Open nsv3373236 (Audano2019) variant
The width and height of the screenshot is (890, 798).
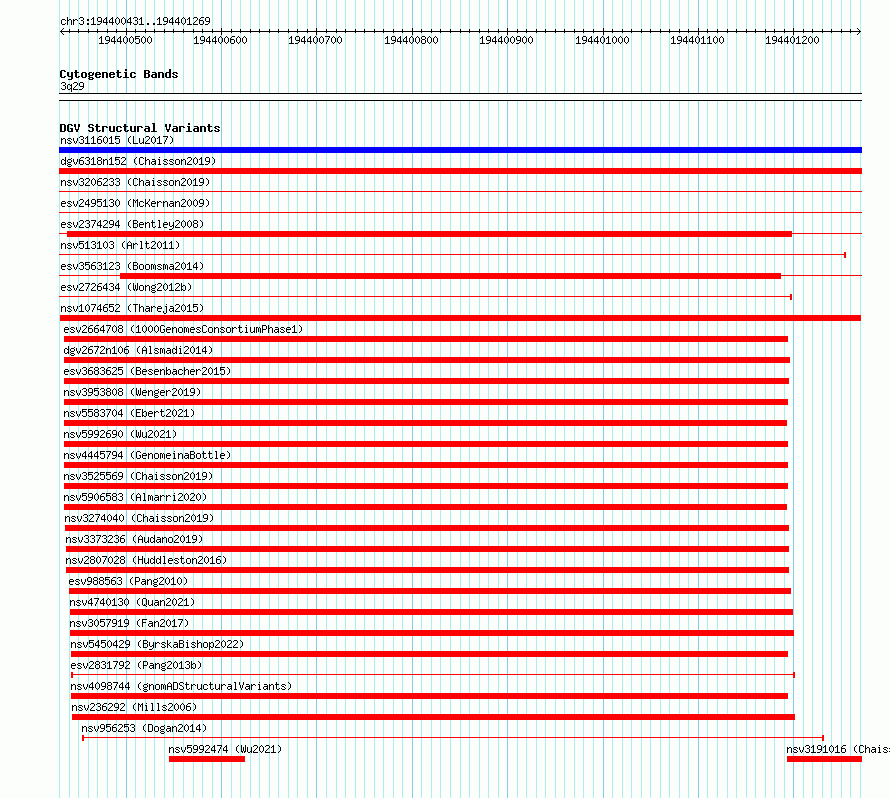coord(134,539)
